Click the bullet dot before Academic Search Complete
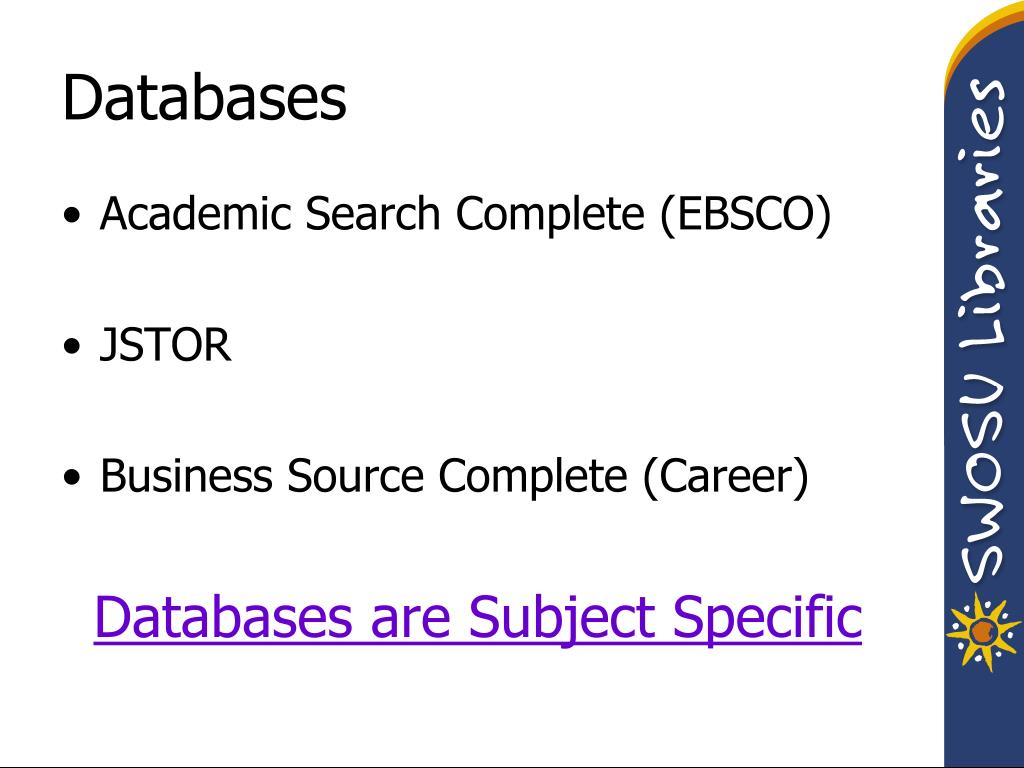The width and height of the screenshot is (1024, 768). [x=72, y=216]
